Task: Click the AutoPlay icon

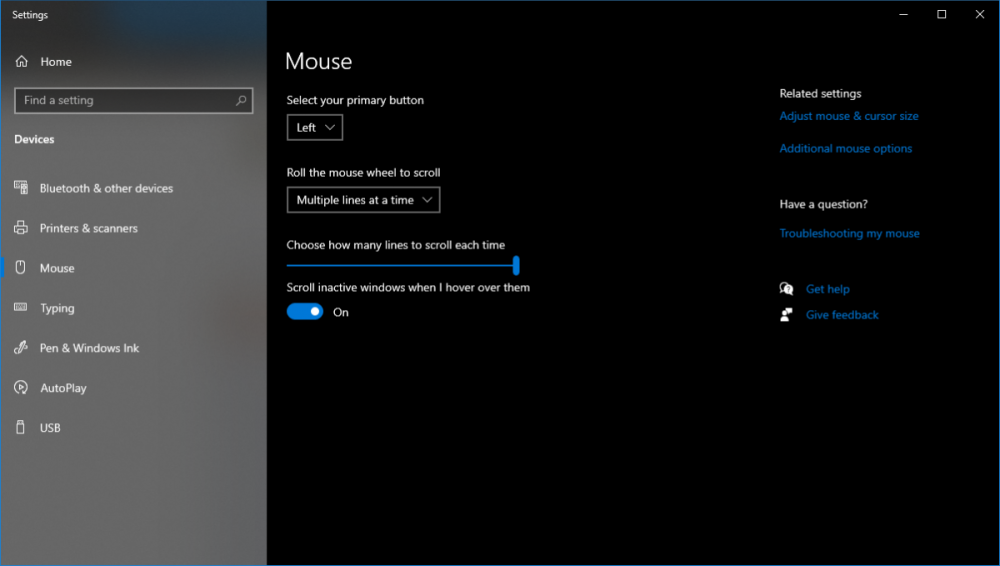Action: coord(21,388)
